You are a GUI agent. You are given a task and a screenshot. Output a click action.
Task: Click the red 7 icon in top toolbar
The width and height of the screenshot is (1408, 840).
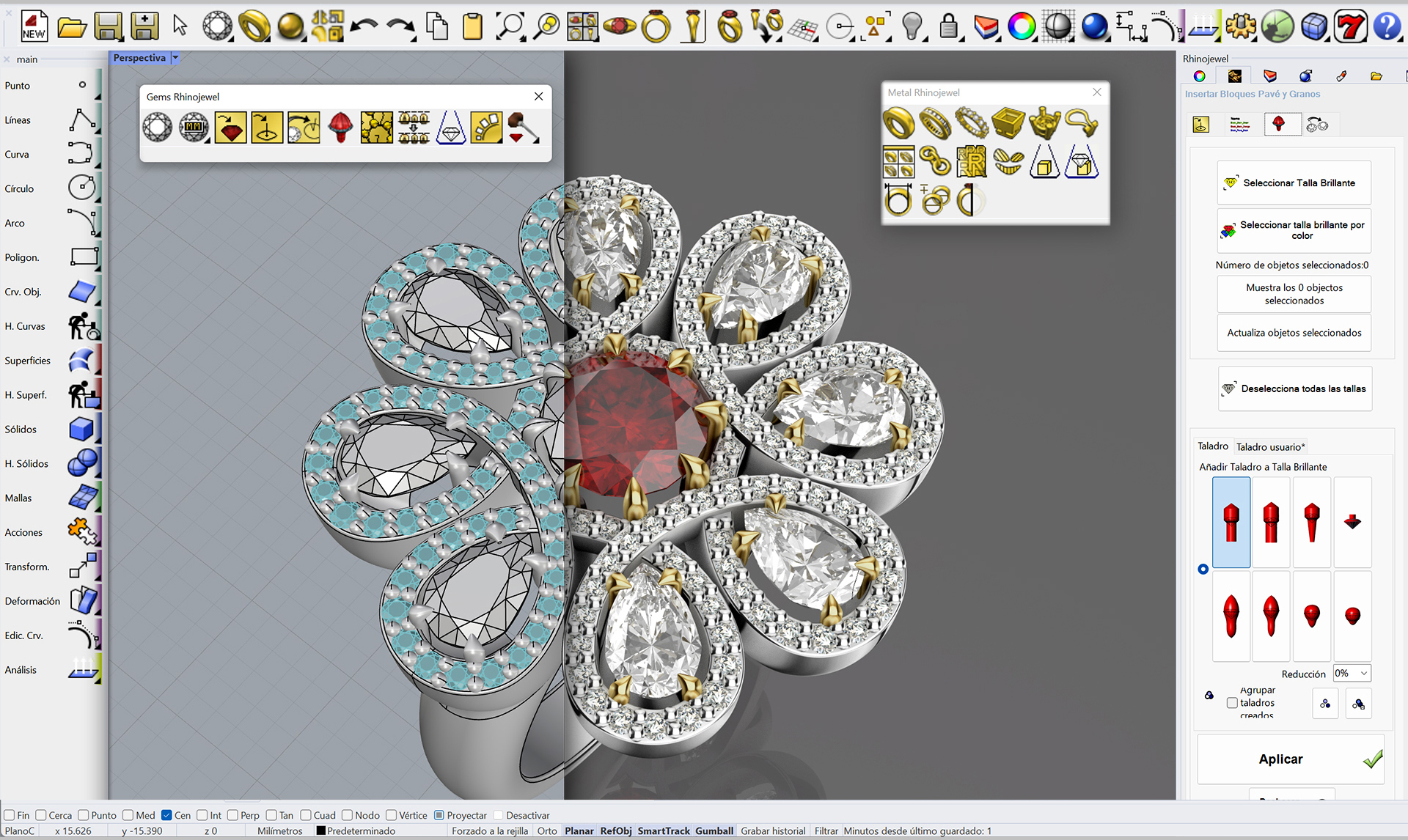click(1350, 27)
